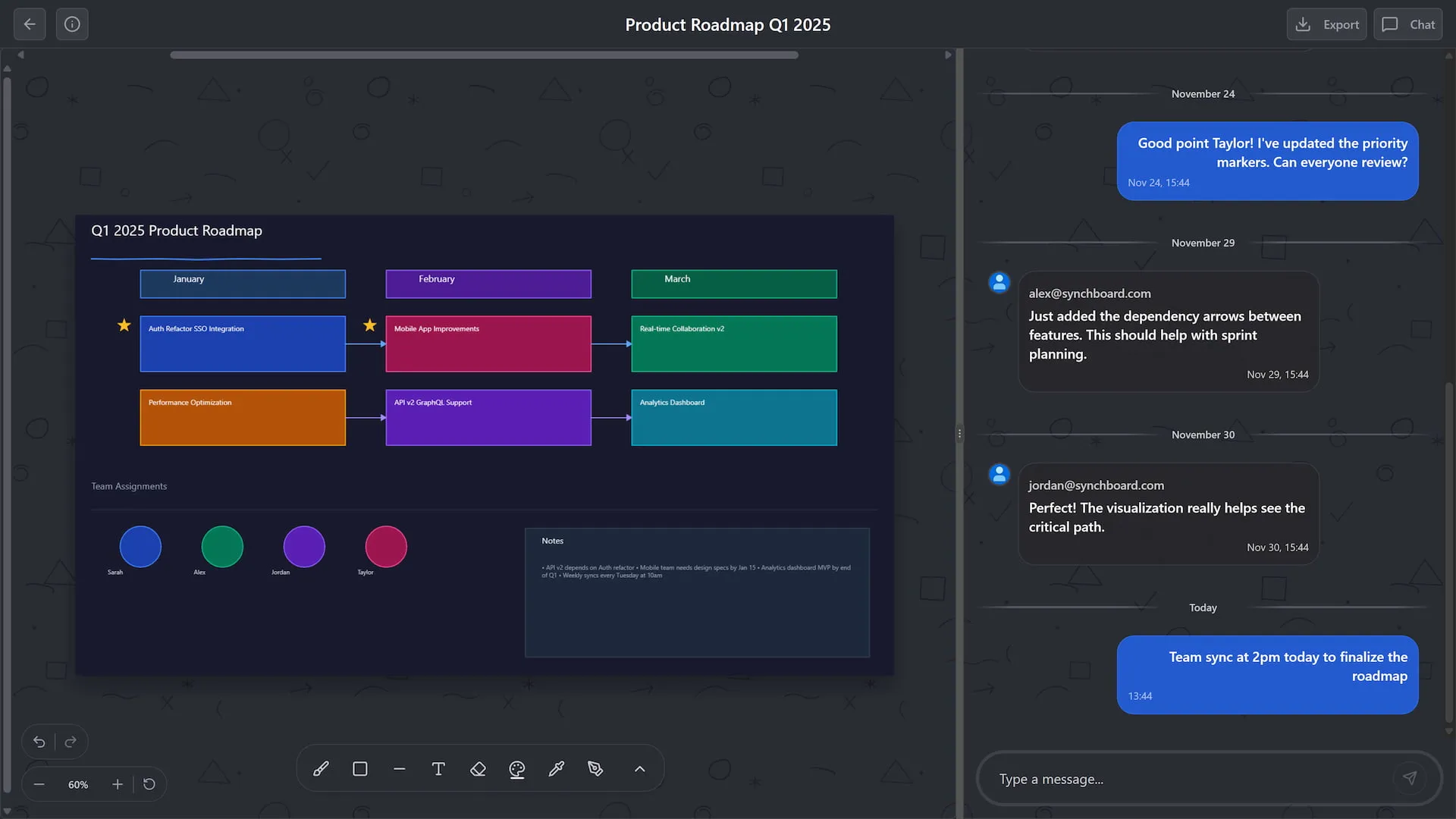Select the Line tool
This screenshot has width=1456, height=819.
click(399, 768)
